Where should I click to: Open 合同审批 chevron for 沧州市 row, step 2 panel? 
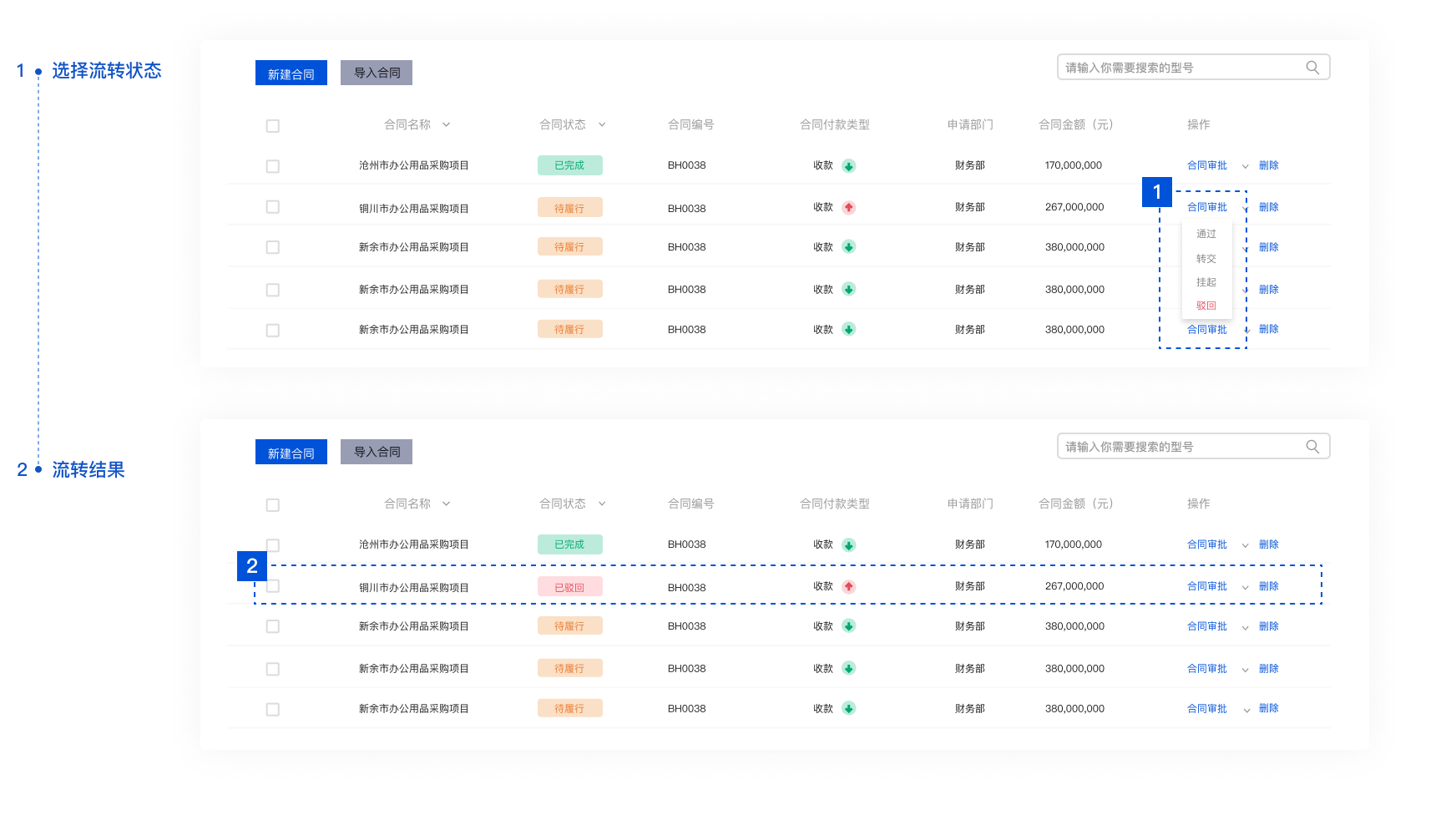pos(1245,545)
